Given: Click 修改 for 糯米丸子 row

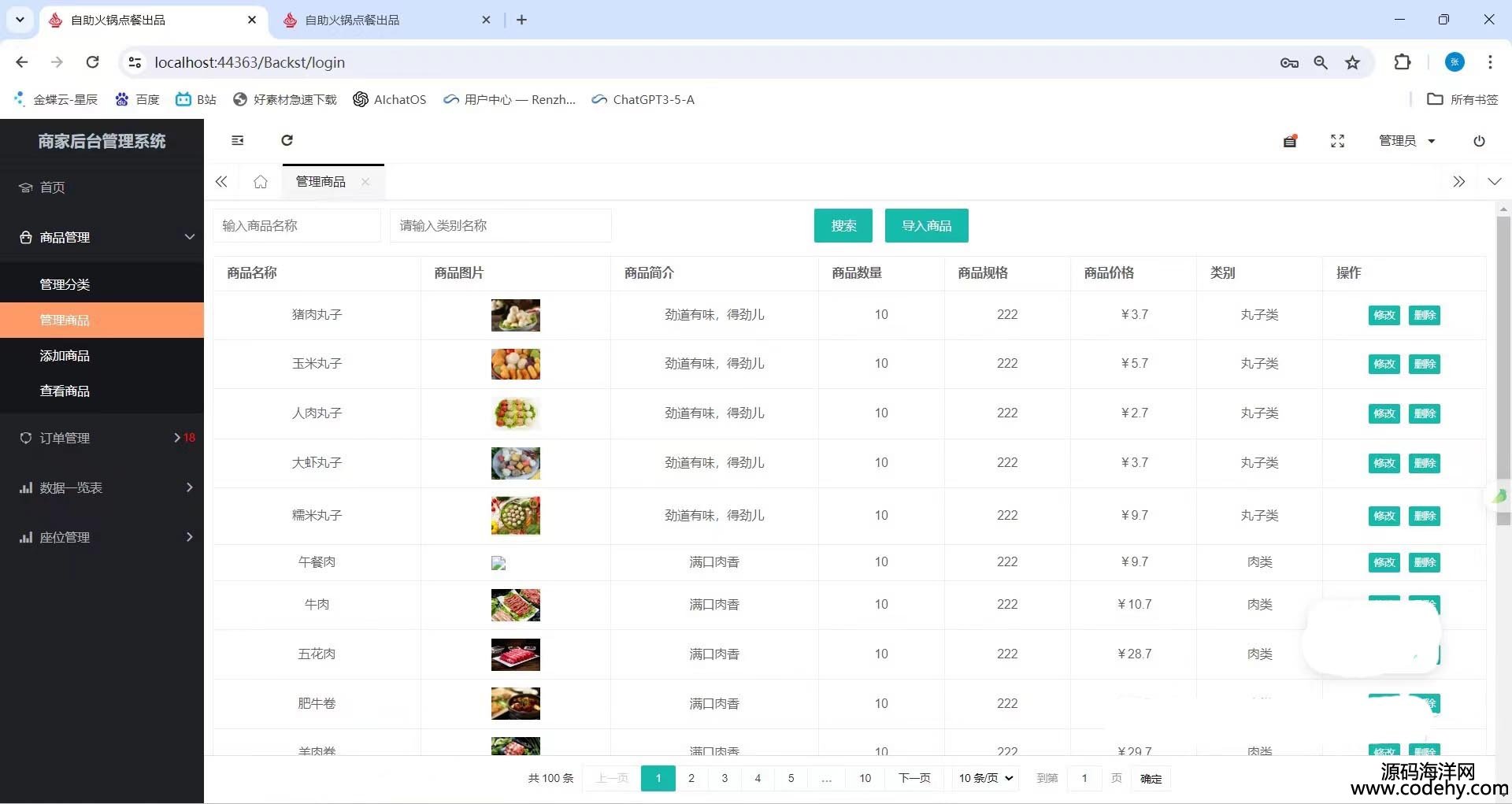Looking at the screenshot, I should 1384,517.
